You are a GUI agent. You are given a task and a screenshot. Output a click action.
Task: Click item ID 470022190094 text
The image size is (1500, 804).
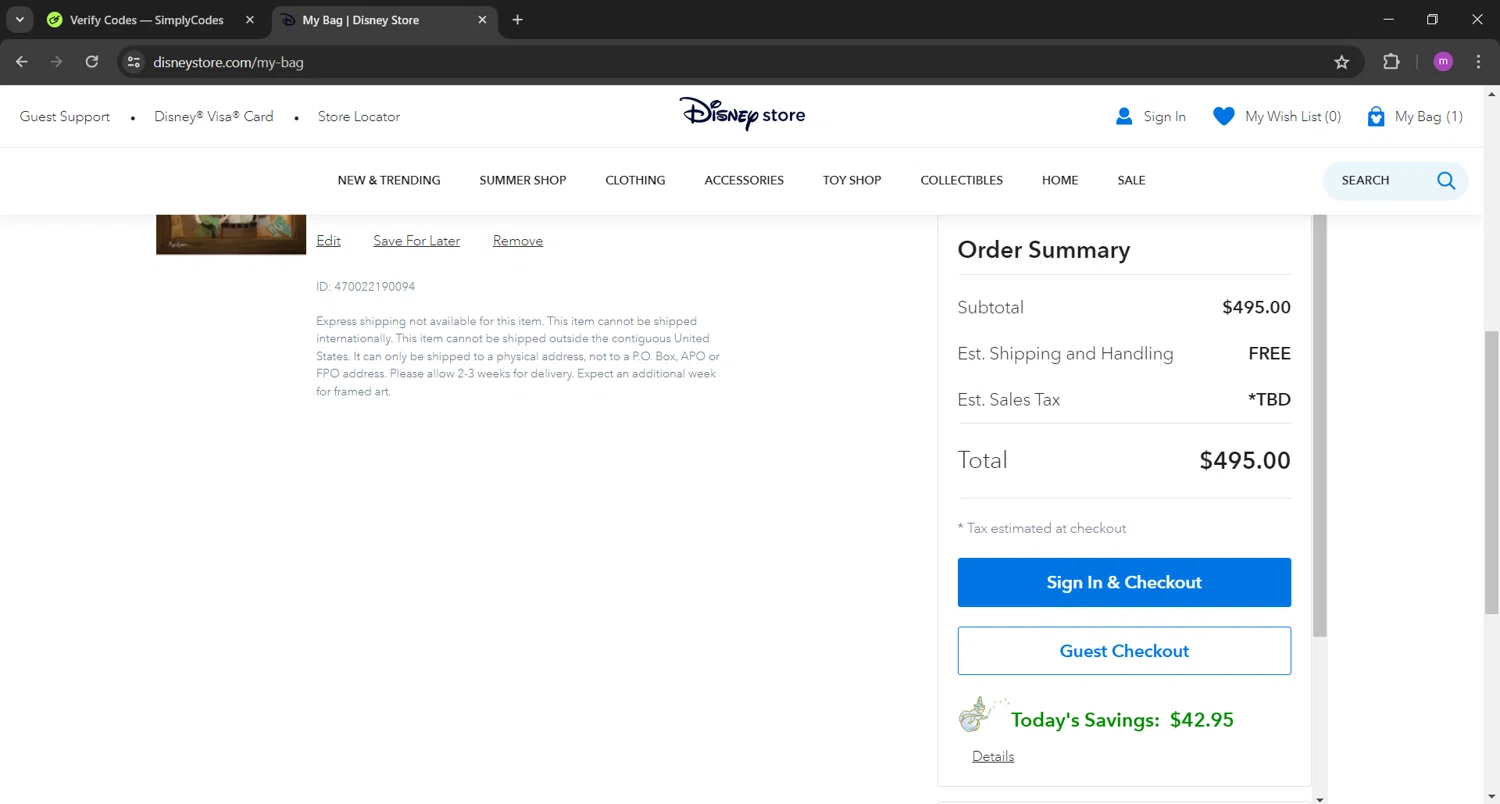[x=366, y=287]
